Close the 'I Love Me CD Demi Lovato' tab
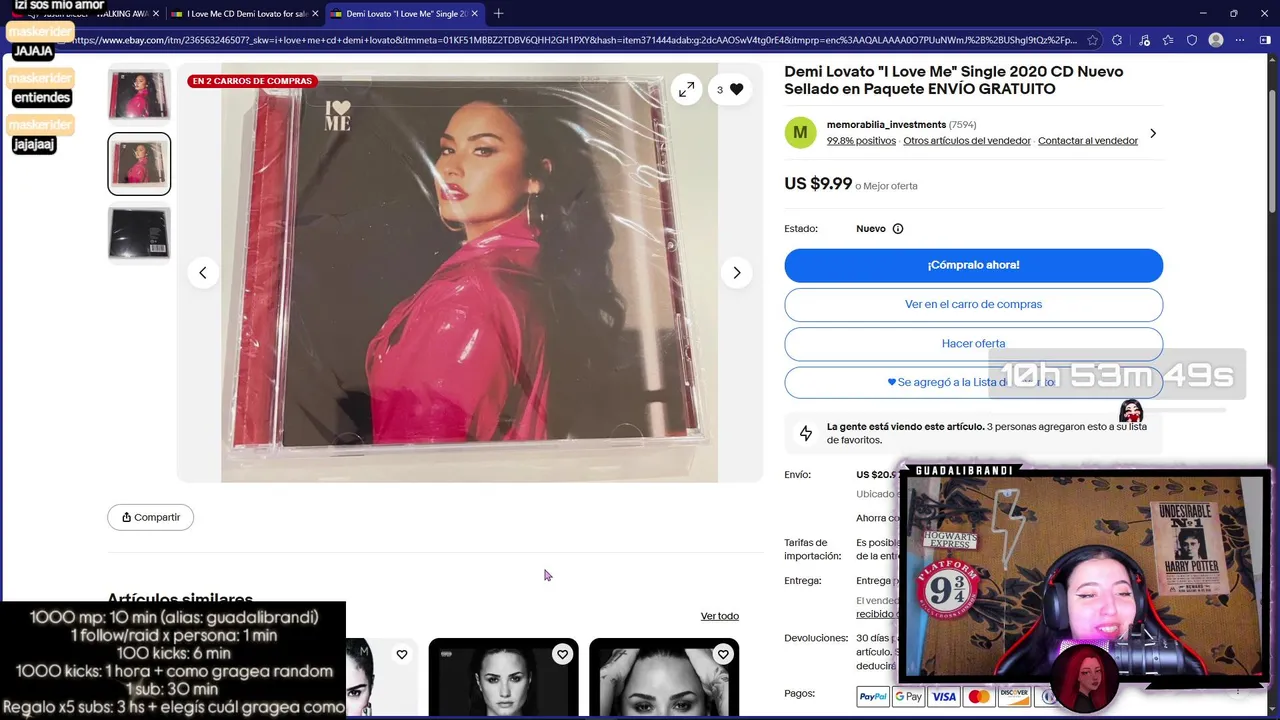1280x720 pixels. point(315,14)
